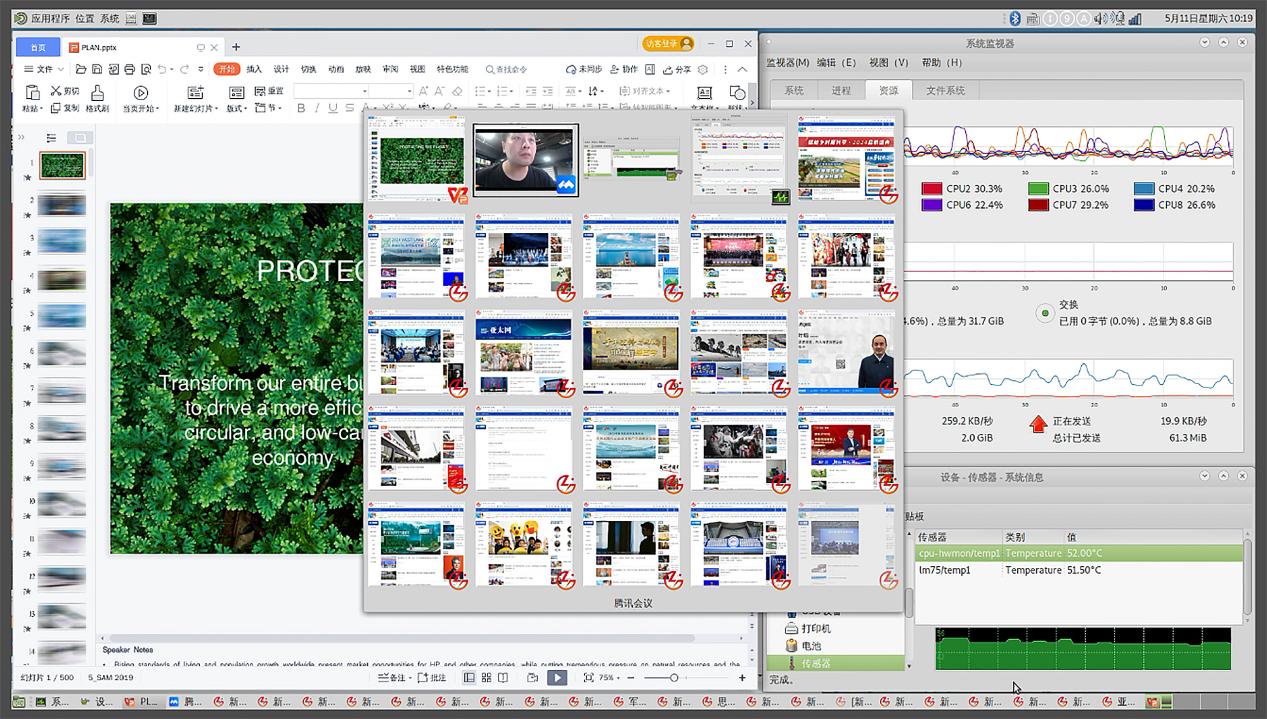
Task: Click the volume speaker icon in top panel
Action: click(x=1101, y=18)
